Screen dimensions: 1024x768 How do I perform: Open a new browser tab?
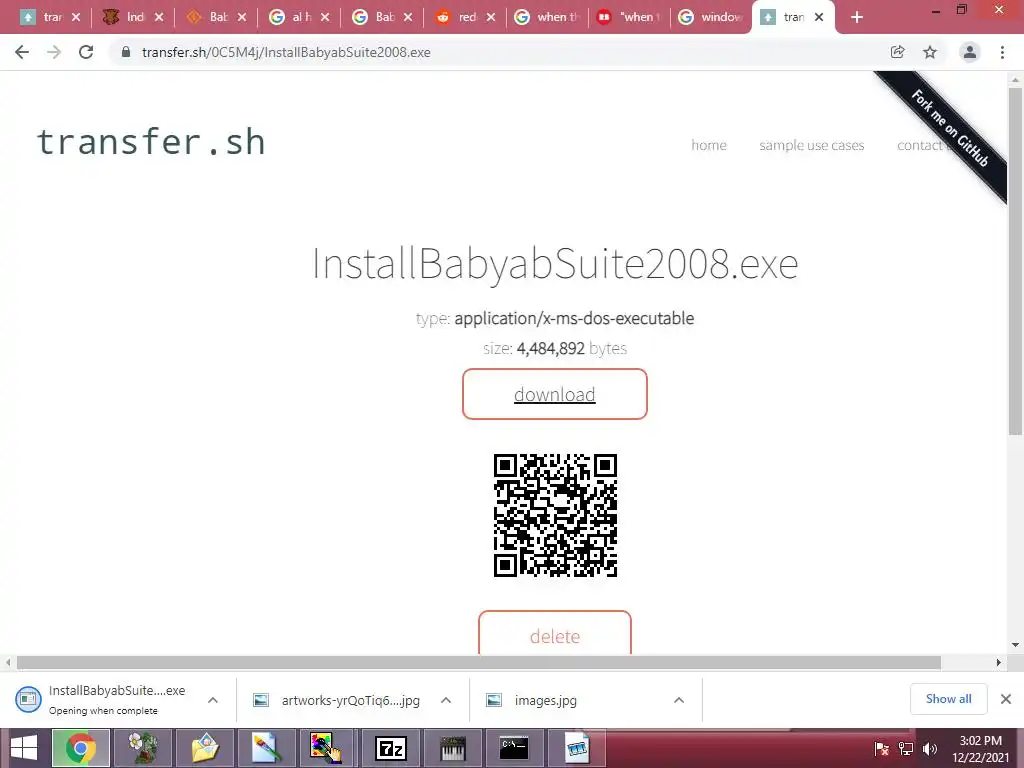pos(857,18)
